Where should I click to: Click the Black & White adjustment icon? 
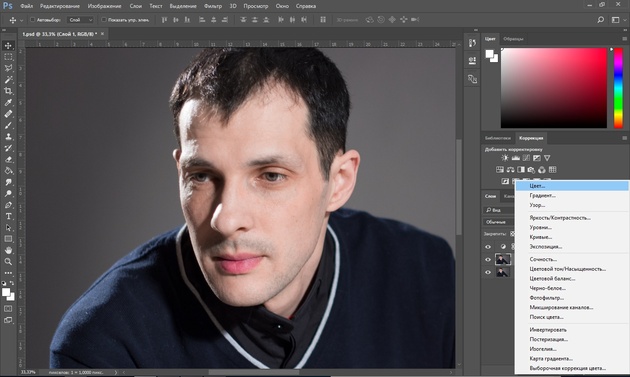pos(521,170)
